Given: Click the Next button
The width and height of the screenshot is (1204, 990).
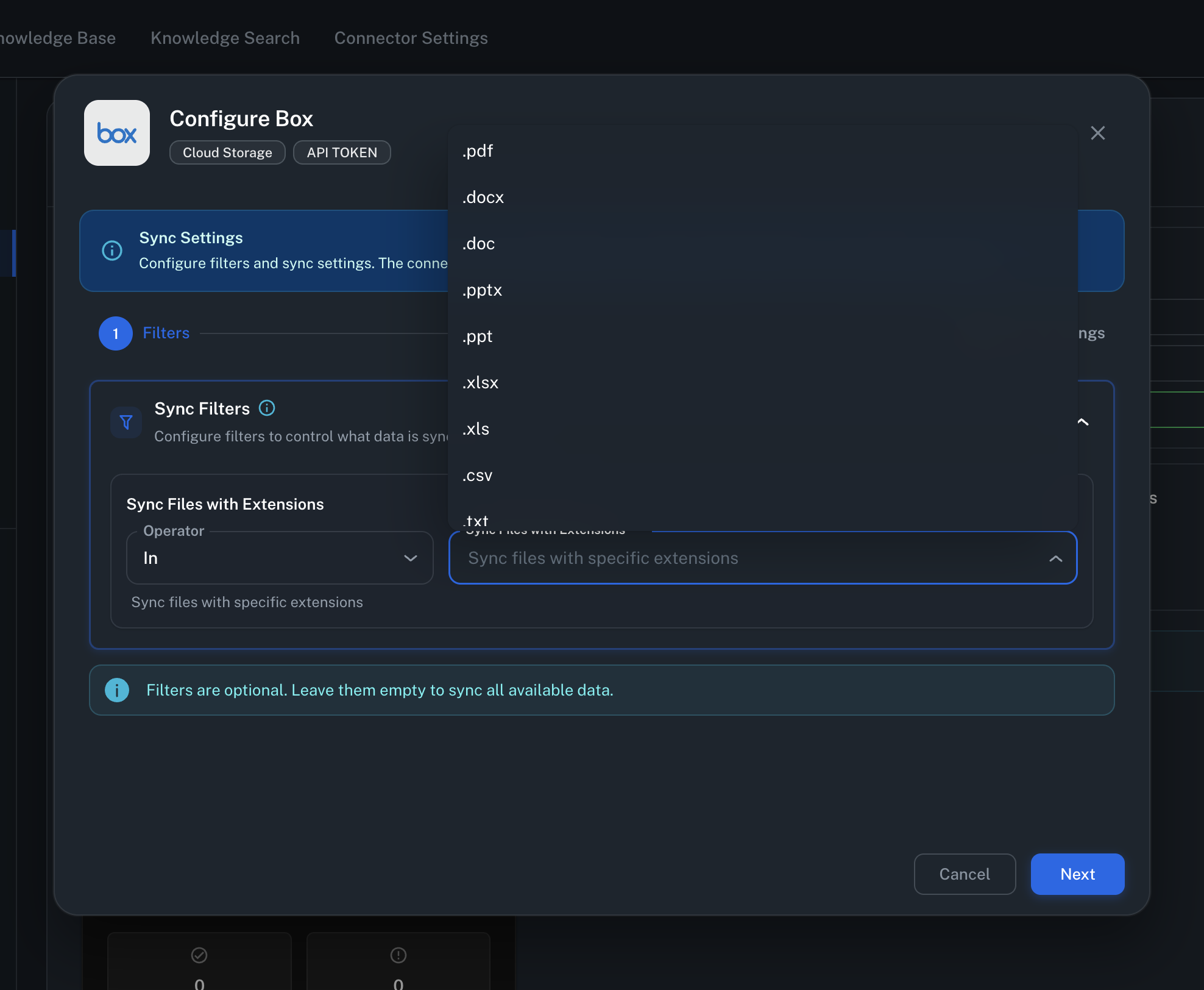Looking at the screenshot, I should [x=1077, y=874].
